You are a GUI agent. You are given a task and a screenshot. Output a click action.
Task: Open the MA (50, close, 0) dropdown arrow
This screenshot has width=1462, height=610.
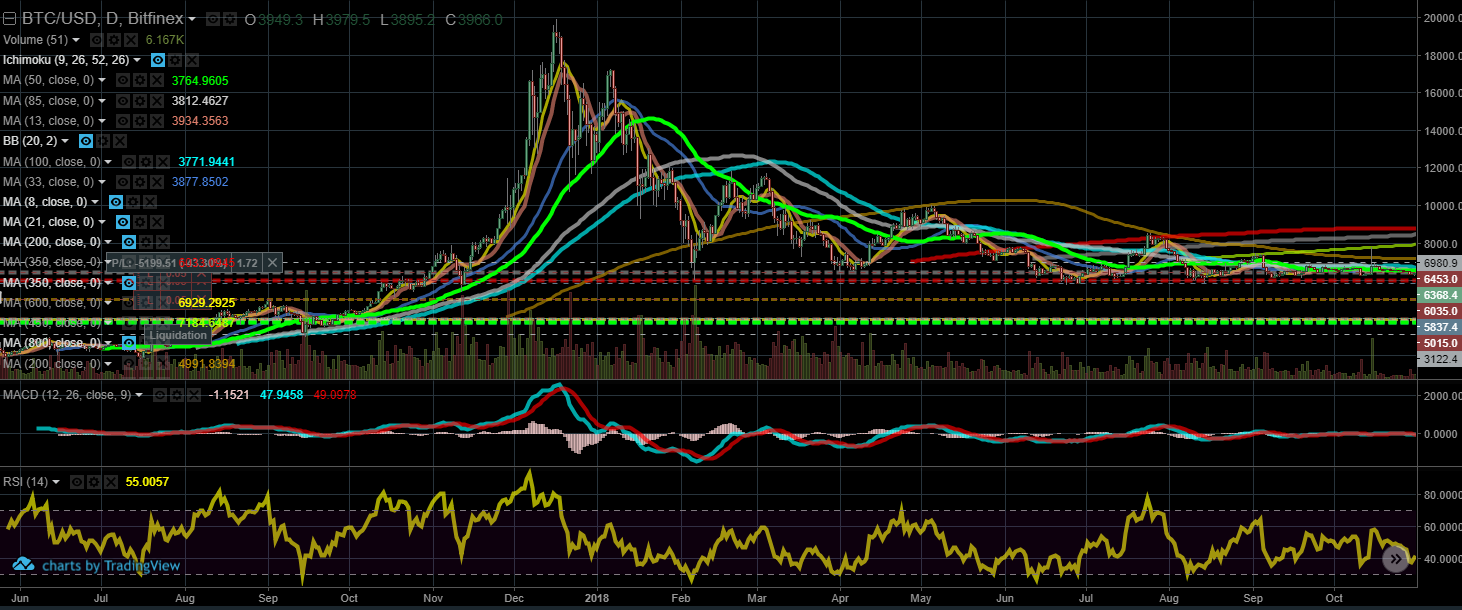[x=102, y=80]
